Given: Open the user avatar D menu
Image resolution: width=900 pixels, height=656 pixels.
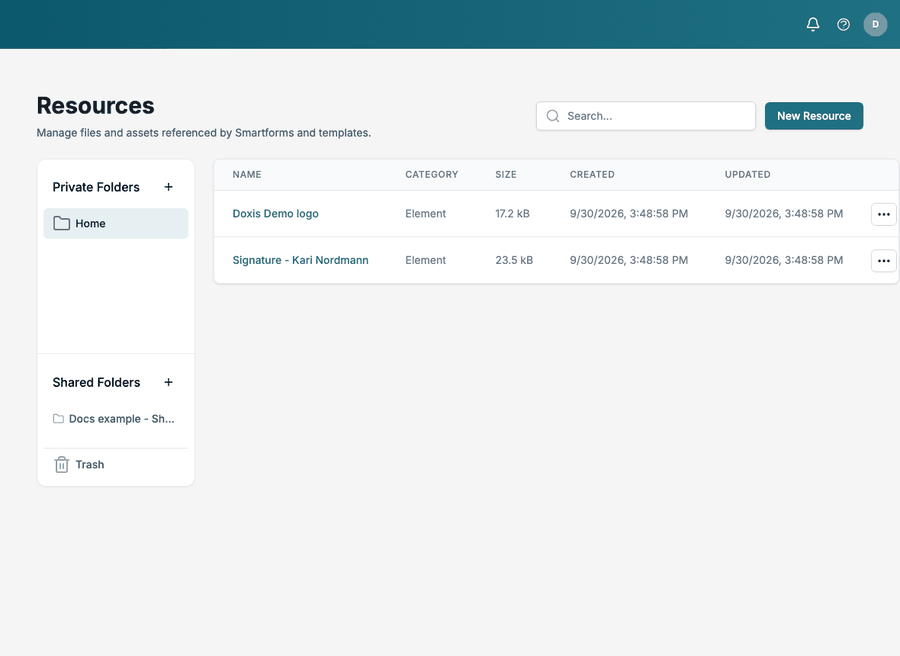Looking at the screenshot, I should (x=875, y=24).
